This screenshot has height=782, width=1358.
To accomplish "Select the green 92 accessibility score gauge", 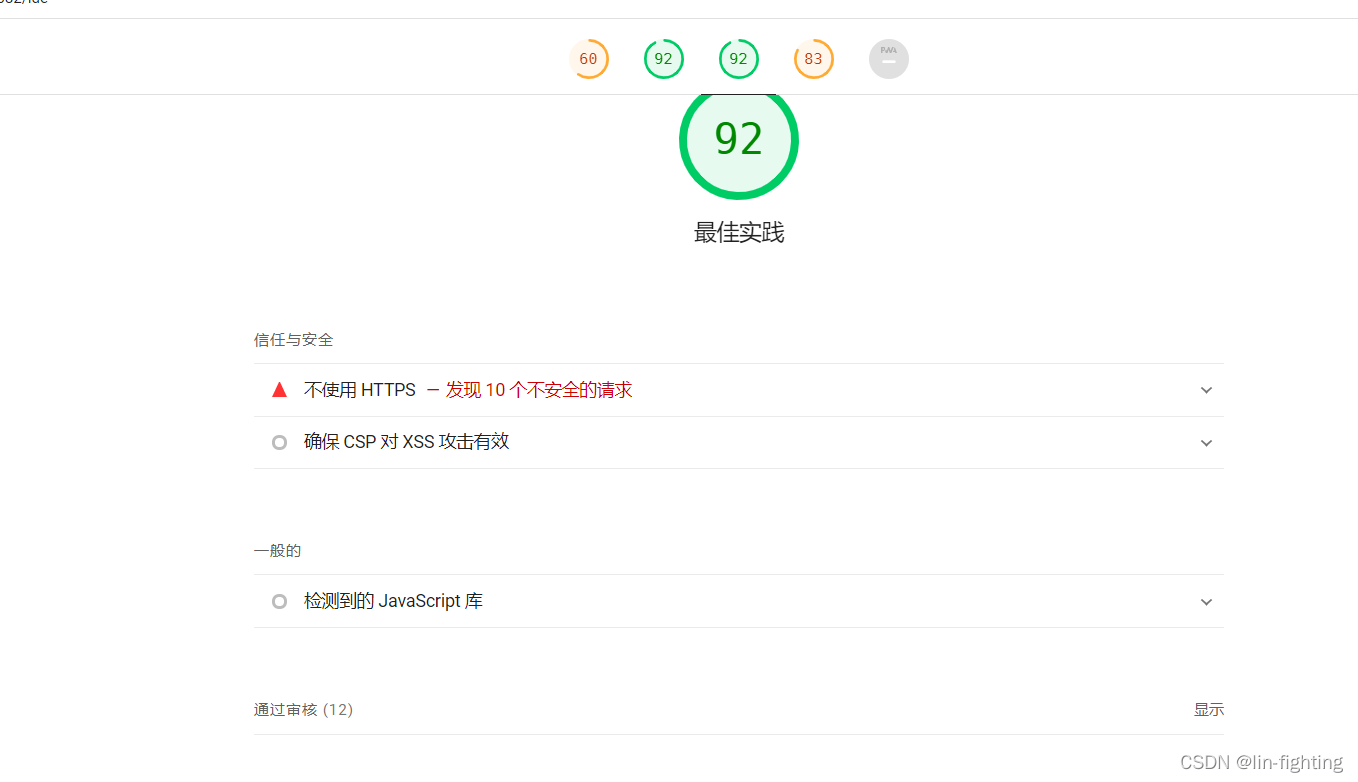I will (664, 58).
